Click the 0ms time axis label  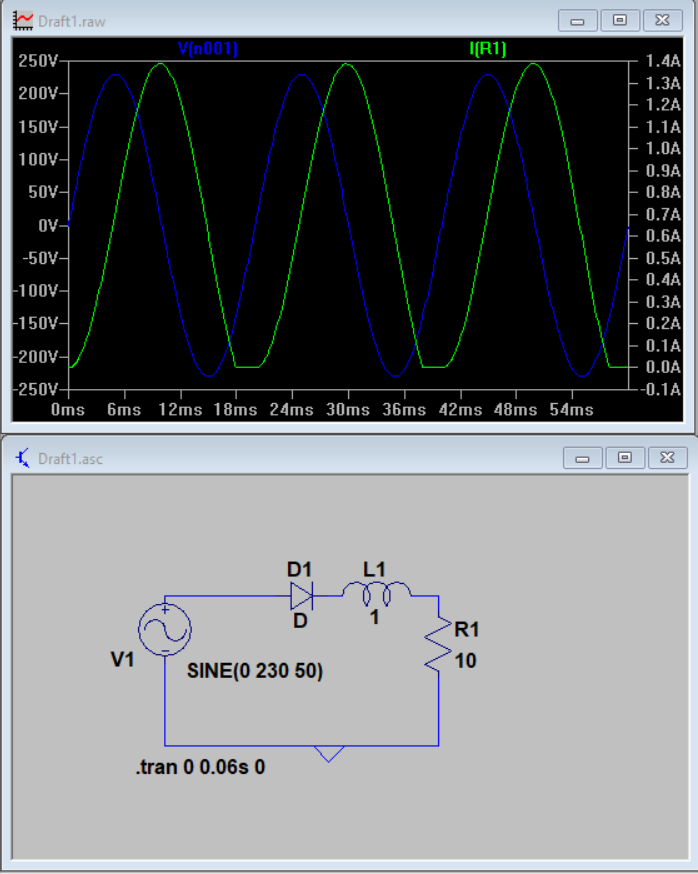pyautogui.click(x=68, y=410)
